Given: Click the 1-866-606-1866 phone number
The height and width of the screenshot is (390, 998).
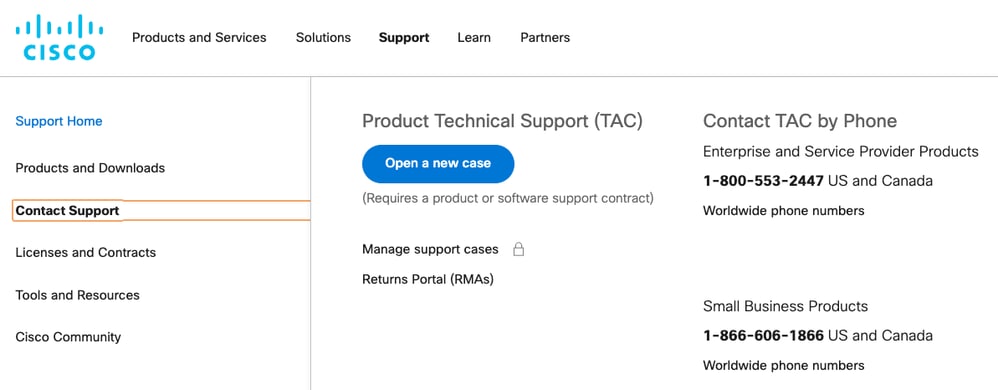Looking at the screenshot, I should pyautogui.click(x=763, y=335).
